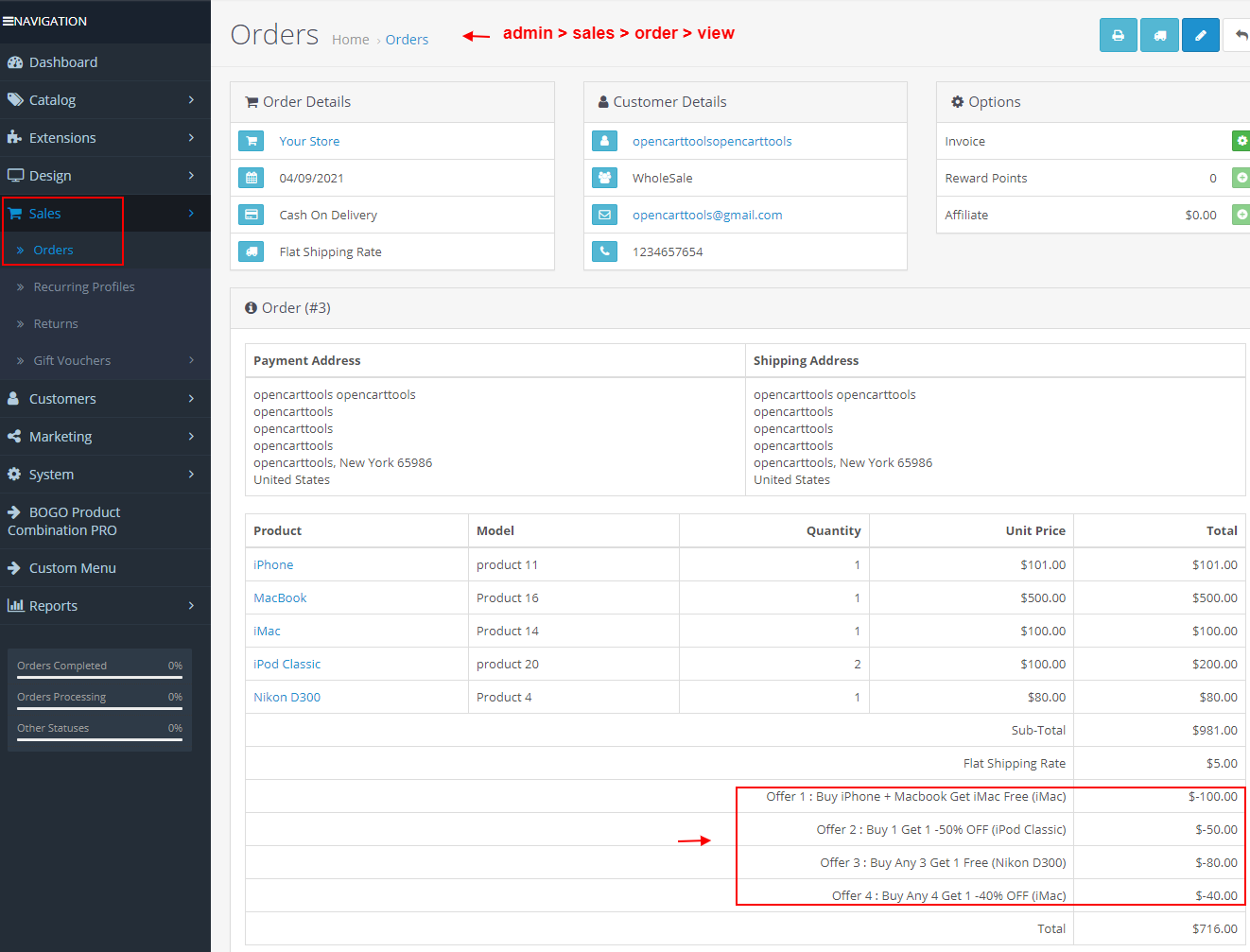Expand the Reports menu chevron

pyautogui.click(x=191, y=606)
